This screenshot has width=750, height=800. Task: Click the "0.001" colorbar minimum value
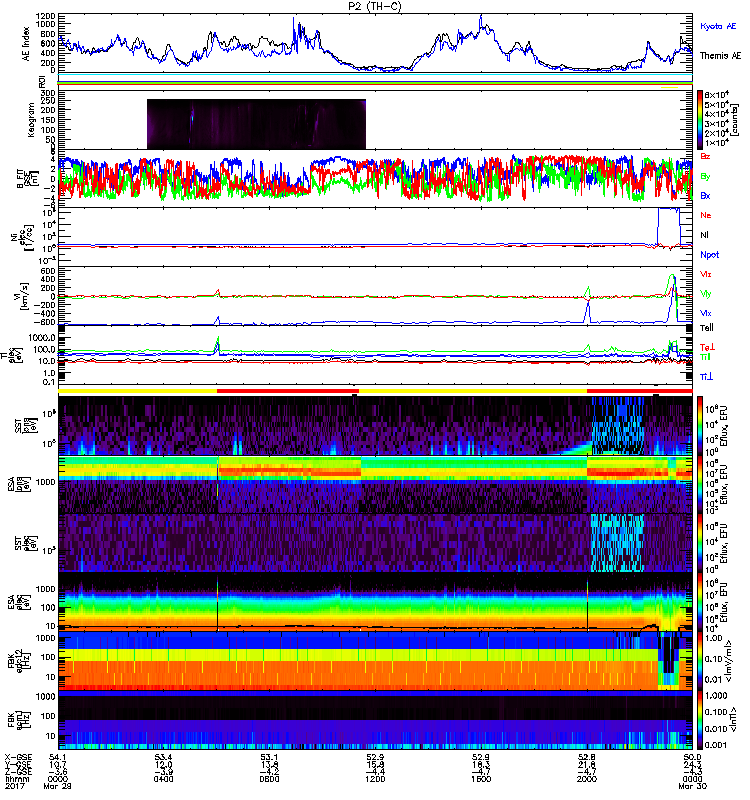click(x=714, y=745)
